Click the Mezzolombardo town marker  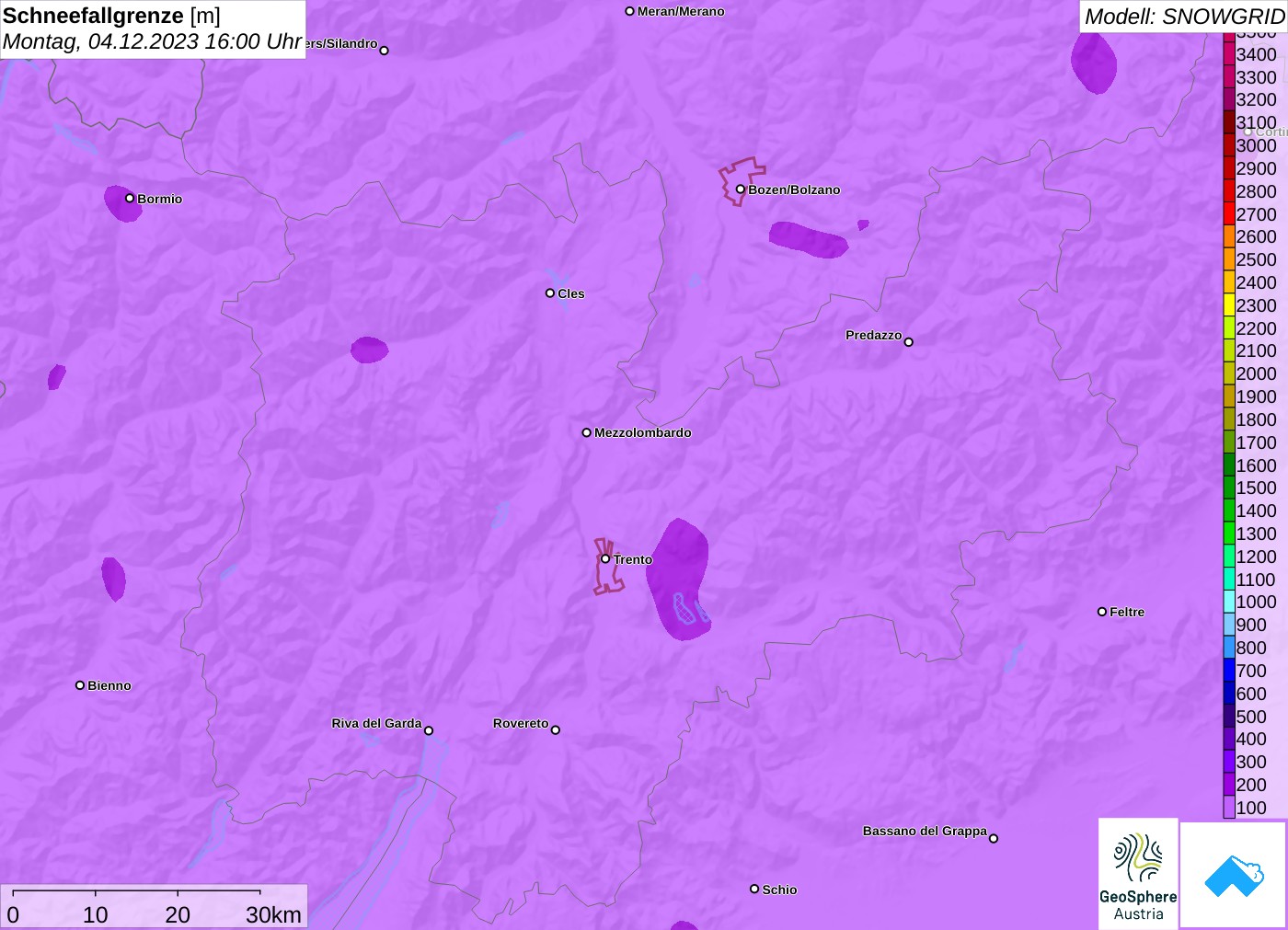587,432
